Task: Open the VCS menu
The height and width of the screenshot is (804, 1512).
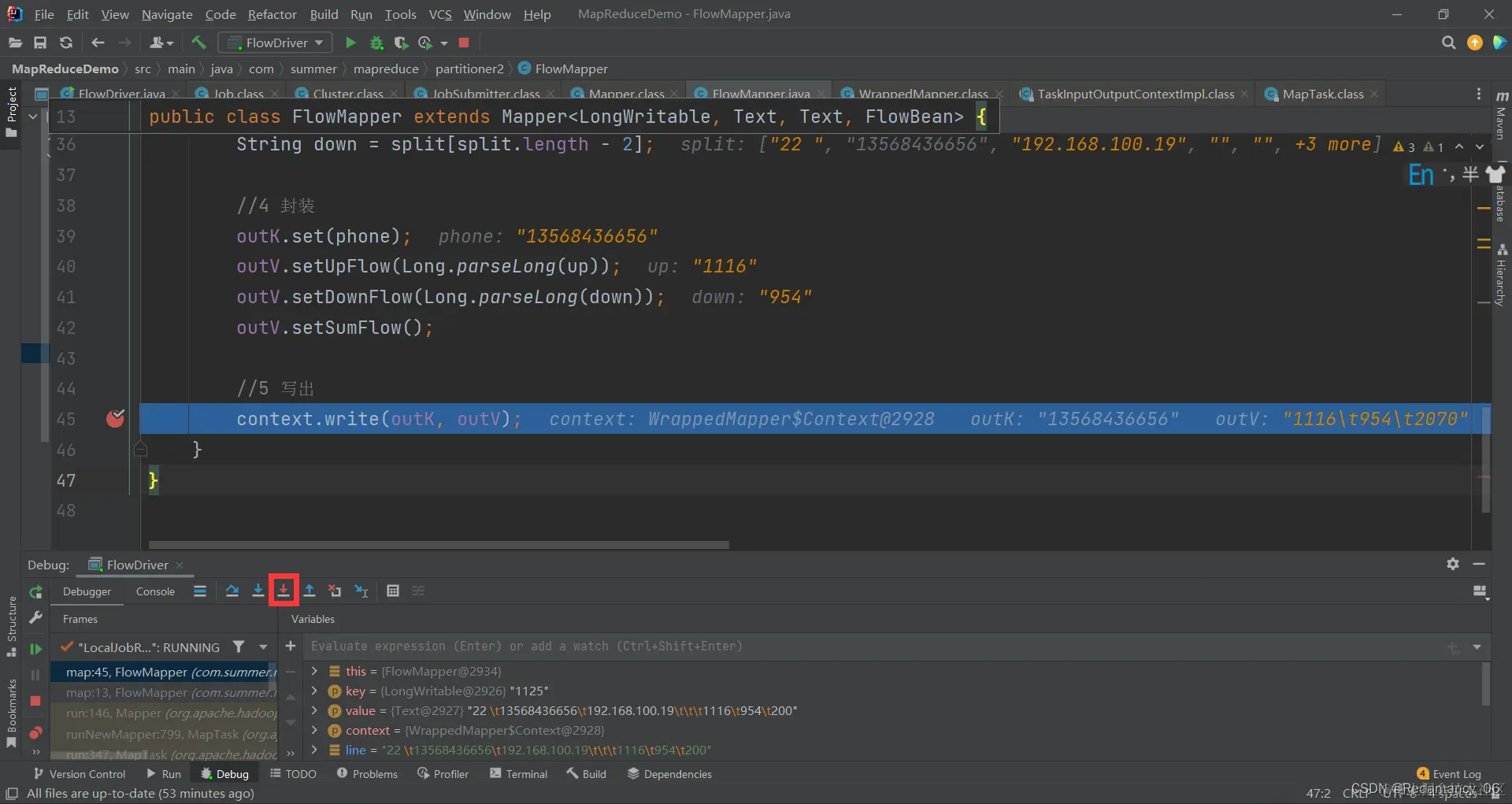Action: 440,14
